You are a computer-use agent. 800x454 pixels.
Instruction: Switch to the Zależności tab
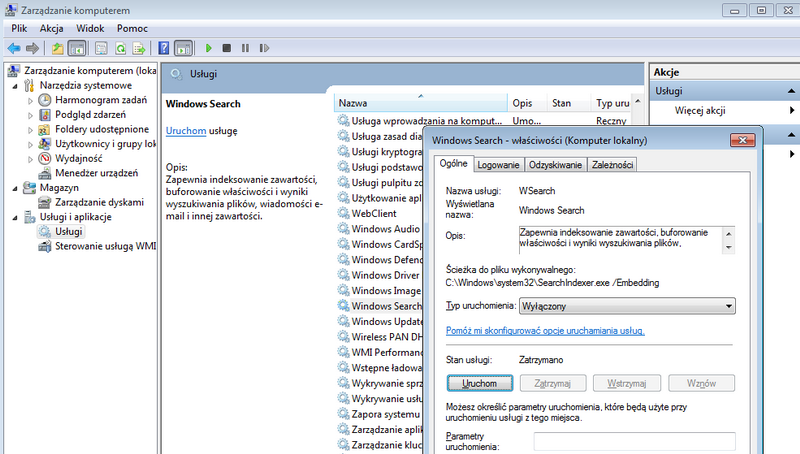click(612, 165)
